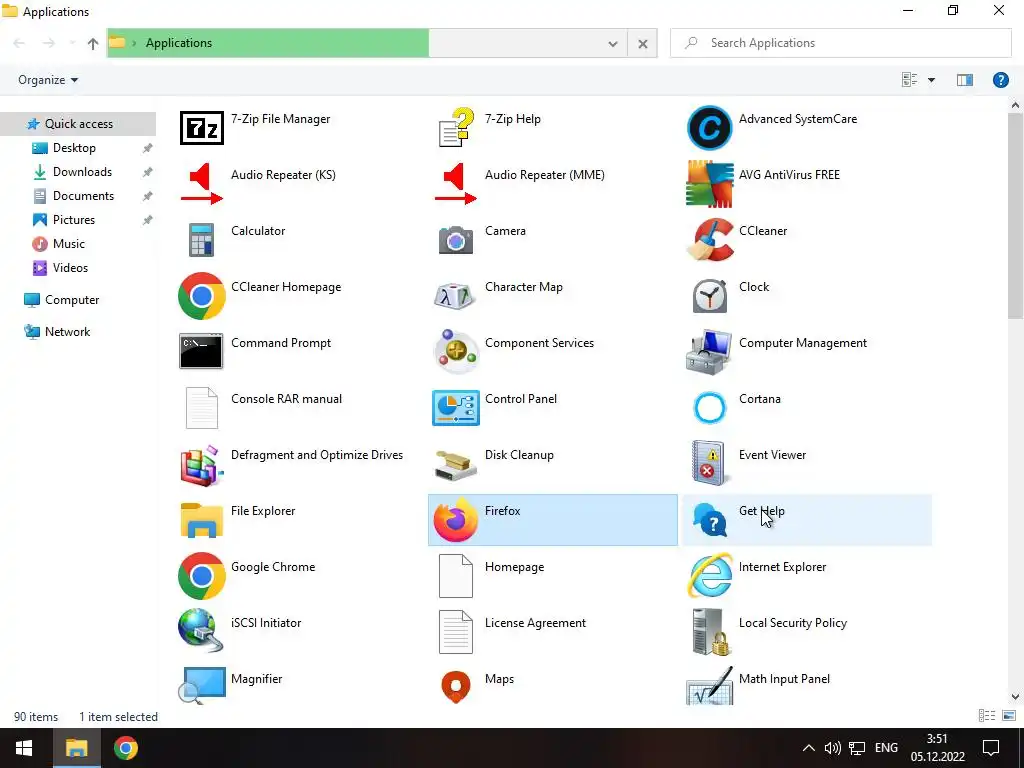Viewport: 1024px width, 768px height.
Task: Select the Clock app icon
Action: pos(710,296)
